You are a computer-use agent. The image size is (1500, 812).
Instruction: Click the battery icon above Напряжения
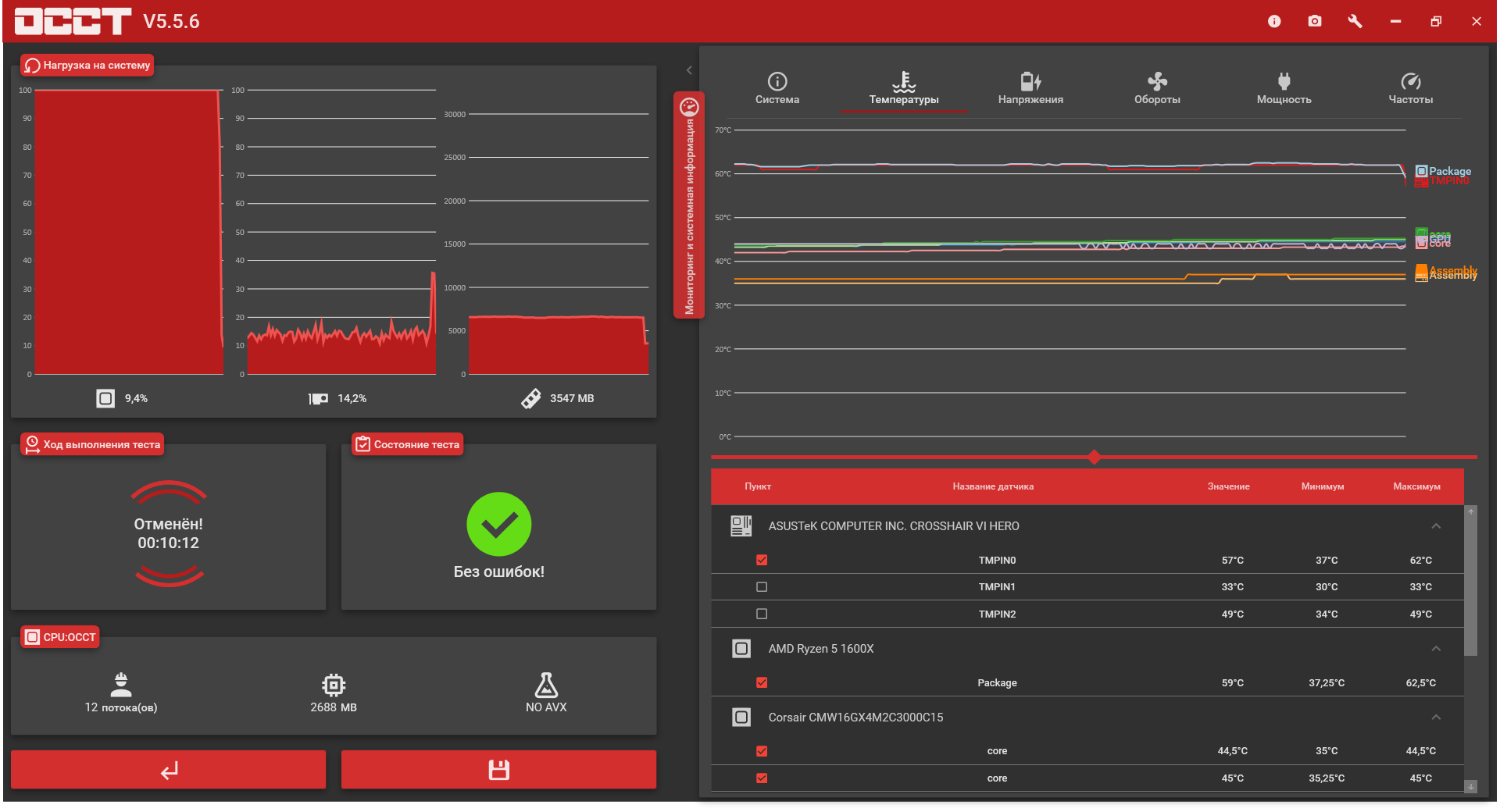coord(1030,81)
